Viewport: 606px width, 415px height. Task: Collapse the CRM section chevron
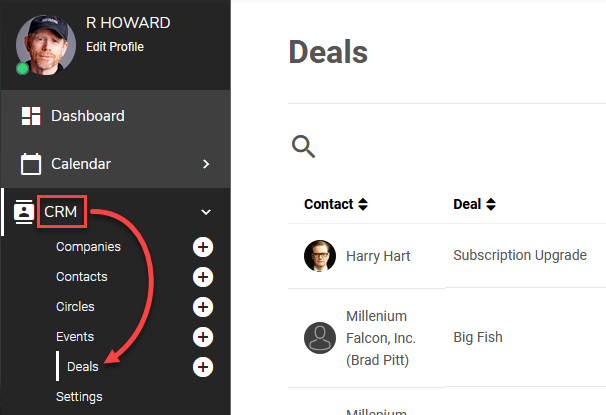(206, 212)
